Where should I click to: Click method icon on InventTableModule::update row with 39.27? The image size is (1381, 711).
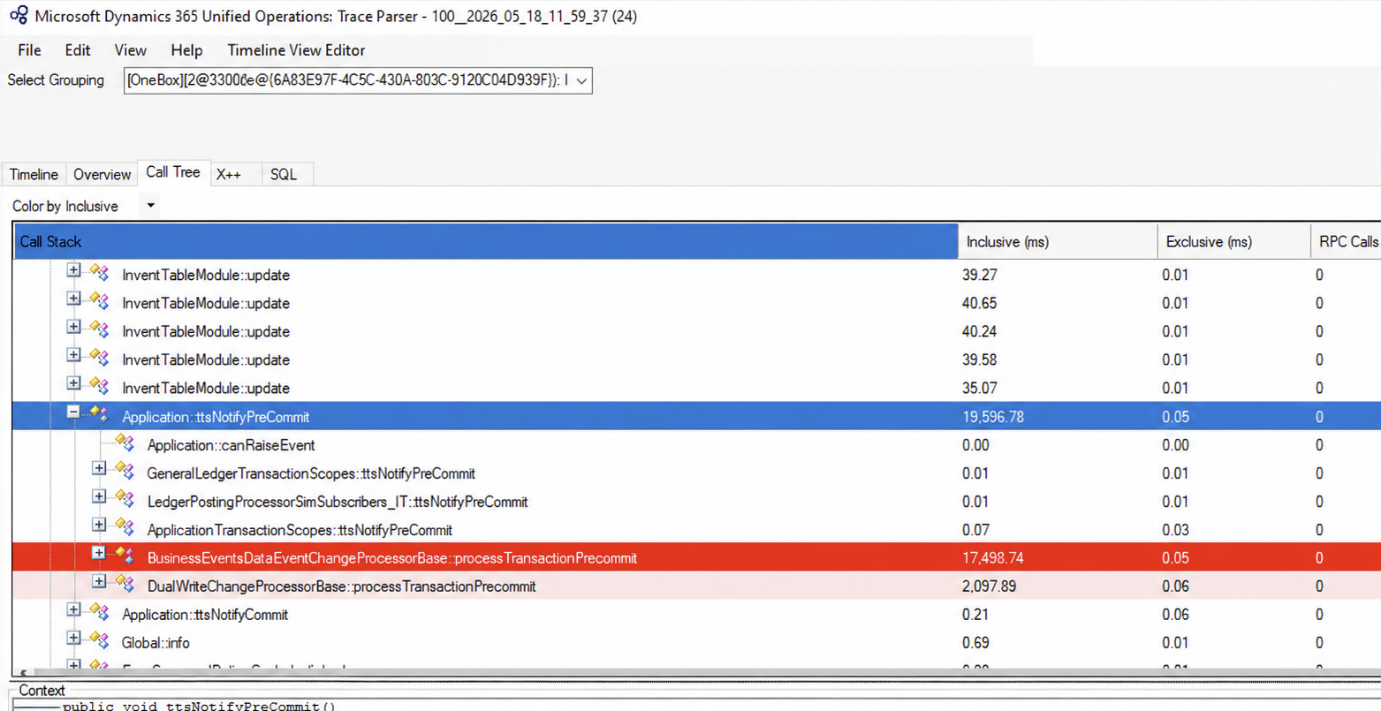coord(99,273)
